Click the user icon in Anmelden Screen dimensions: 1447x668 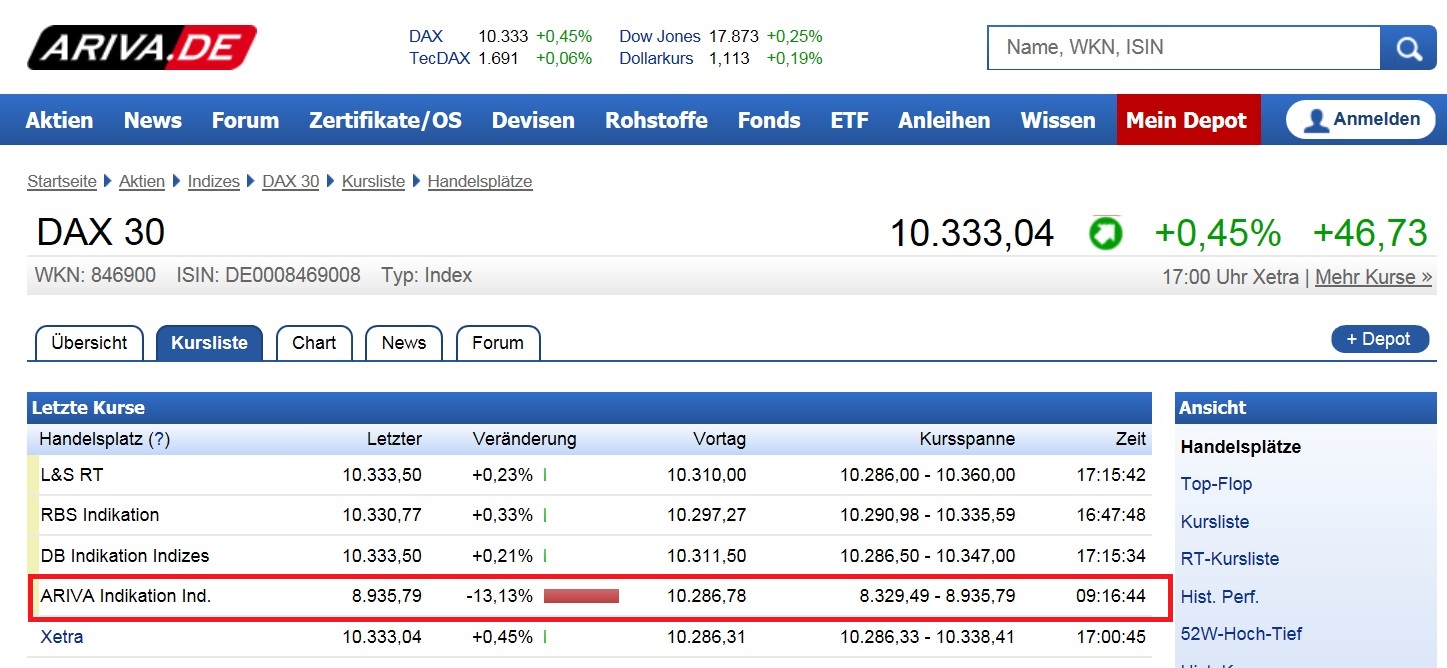pyautogui.click(x=1316, y=120)
